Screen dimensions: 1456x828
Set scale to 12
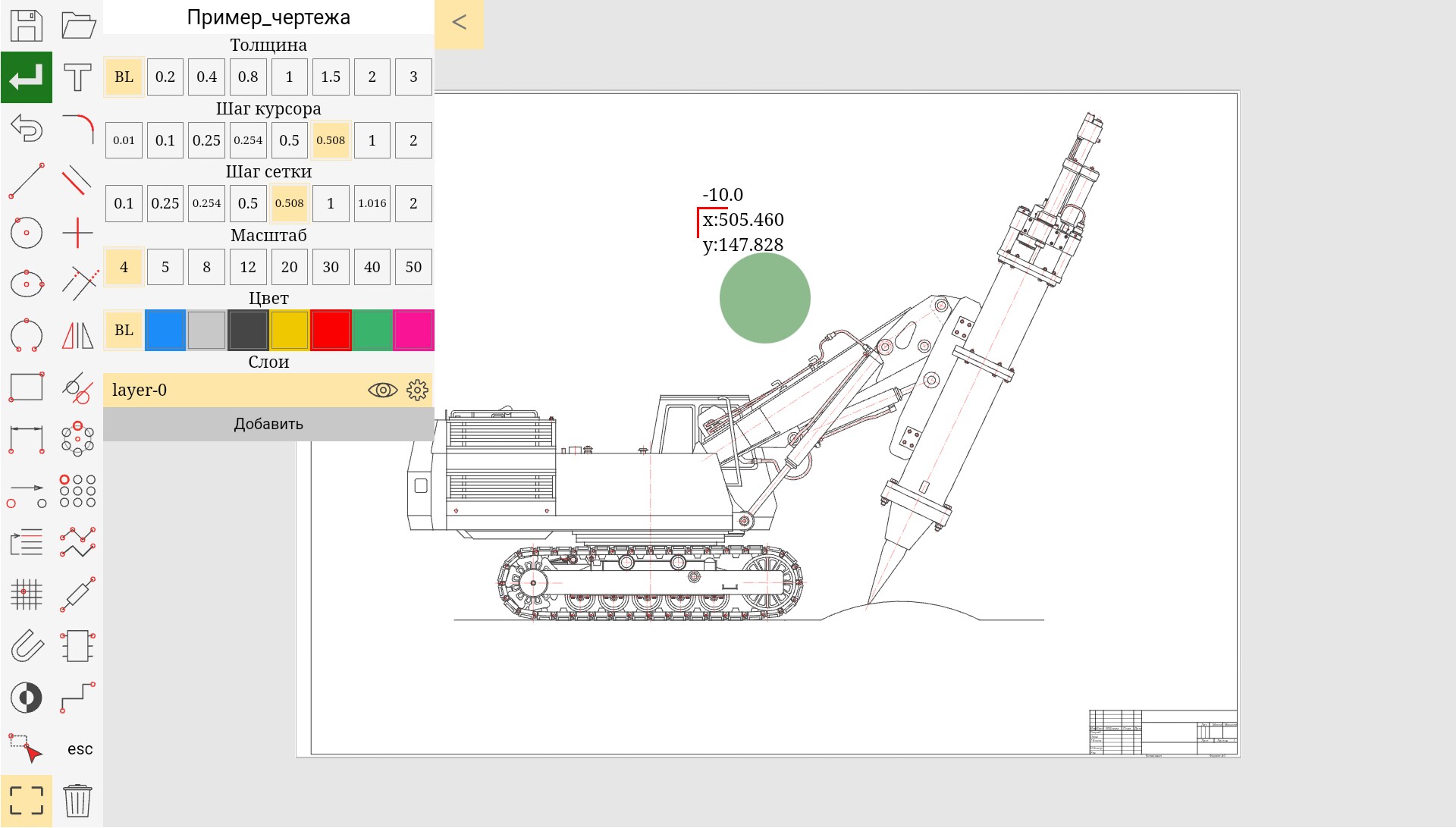click(x=248, y=267)
